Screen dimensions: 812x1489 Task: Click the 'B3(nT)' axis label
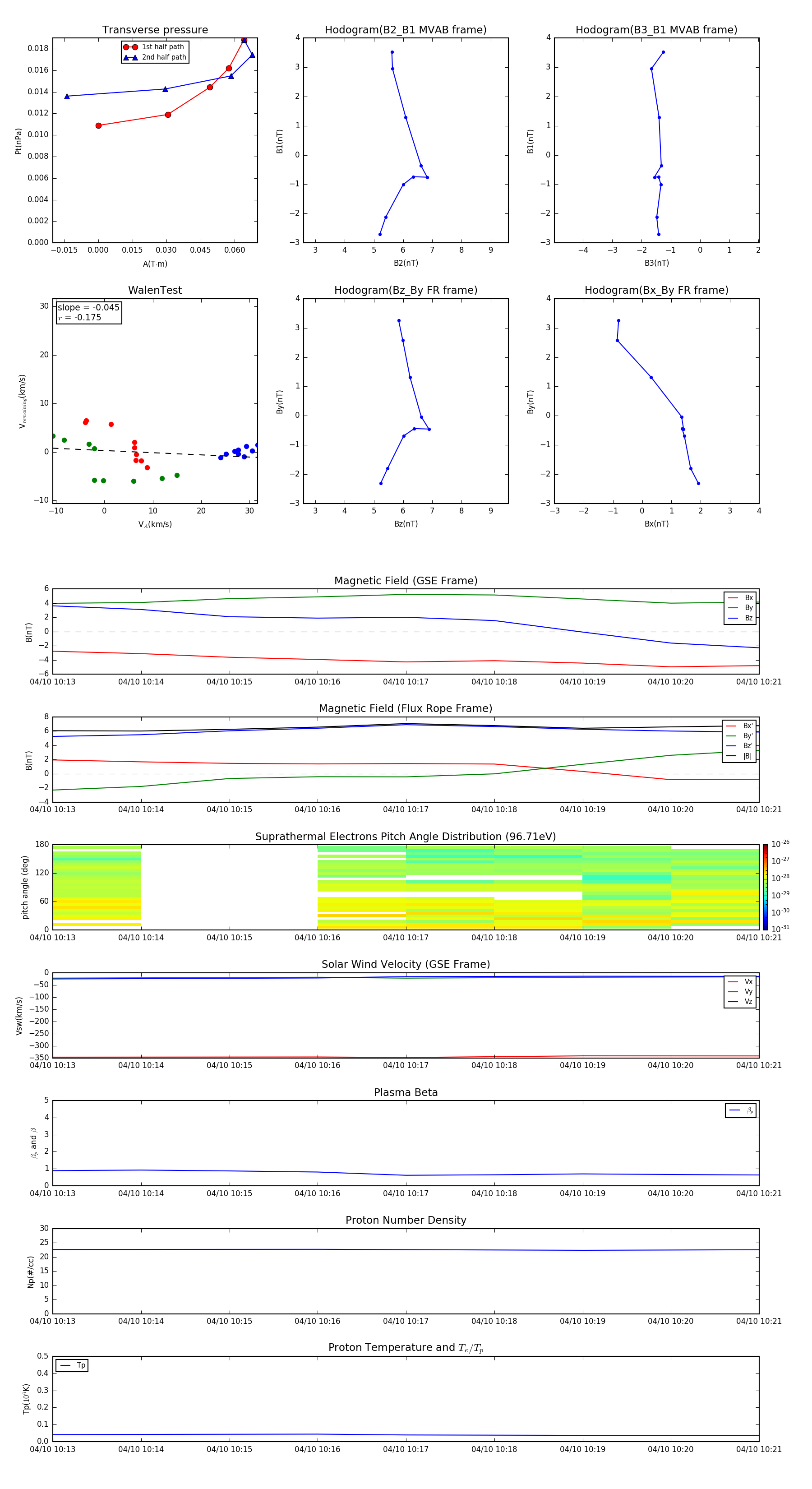656,263
